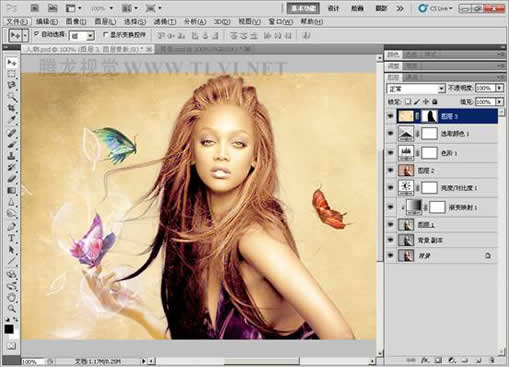Viewport: 509px width, 367px height.
Task: Select the Lasso tool
Action: 12,85
